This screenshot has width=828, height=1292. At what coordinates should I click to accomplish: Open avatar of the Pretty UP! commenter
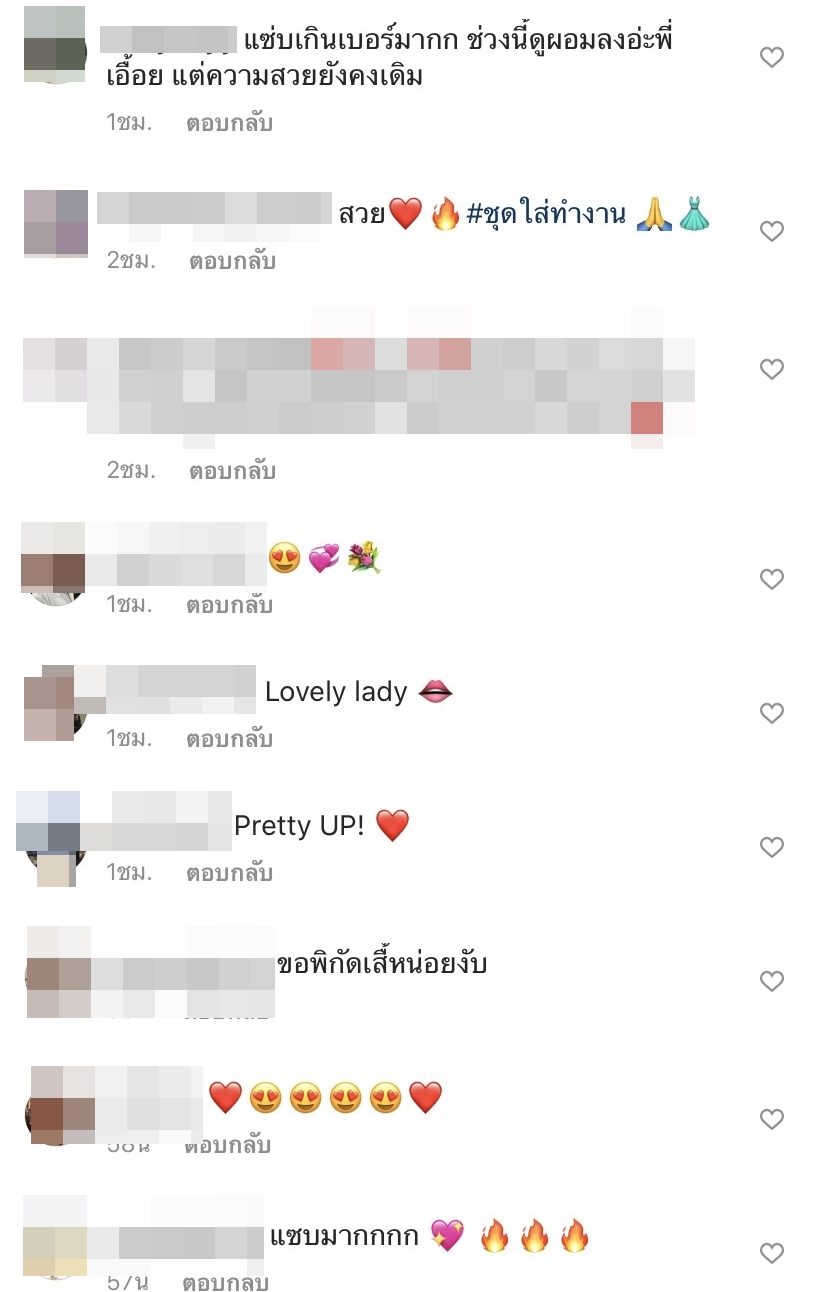tap(53, 838)
